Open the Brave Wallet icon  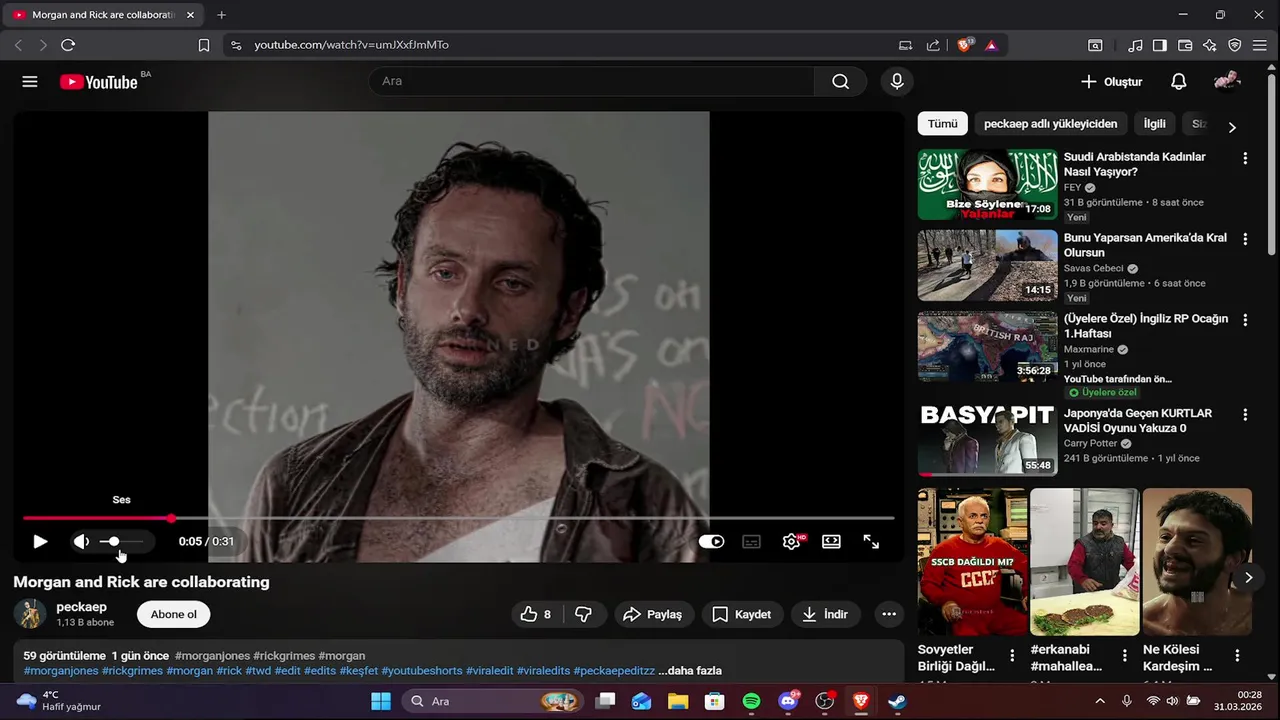(1185, 45)
